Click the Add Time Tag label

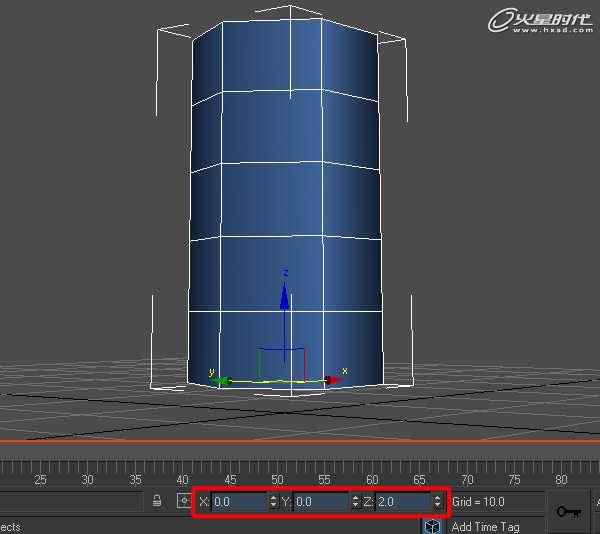[485, 527]
